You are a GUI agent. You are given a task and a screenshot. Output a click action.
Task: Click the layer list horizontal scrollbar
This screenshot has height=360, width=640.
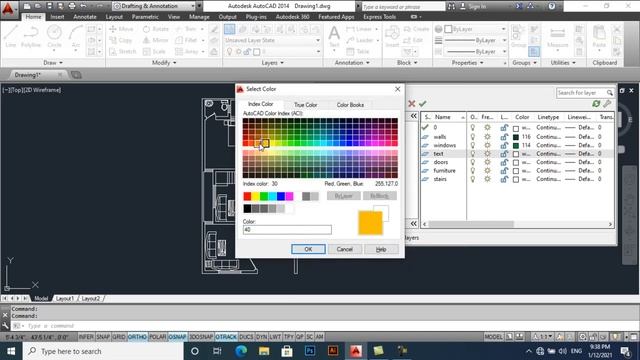471,224
